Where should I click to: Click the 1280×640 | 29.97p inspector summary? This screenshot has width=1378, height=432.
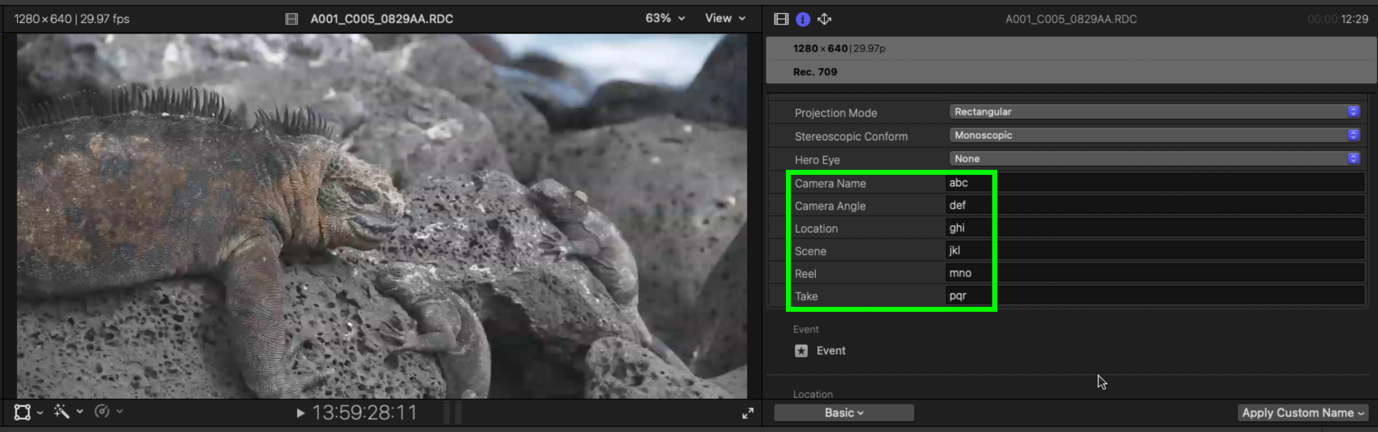[839, 49]
